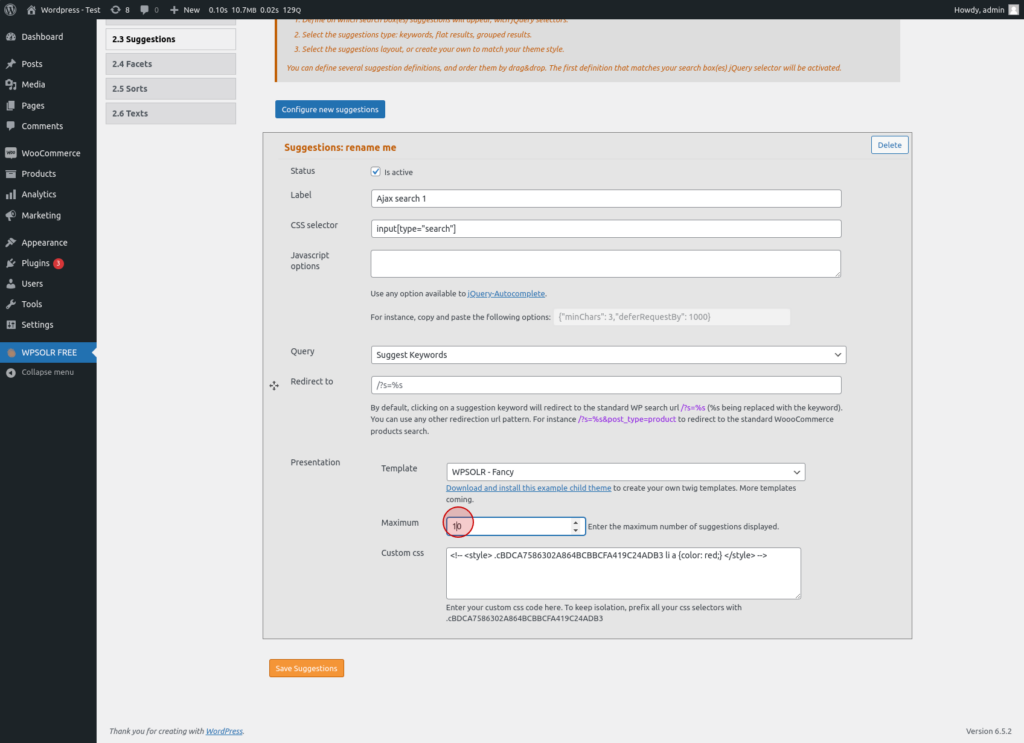
Task: Click the 'Version 6.5.2' footer text
Action: tap(989, 731)
